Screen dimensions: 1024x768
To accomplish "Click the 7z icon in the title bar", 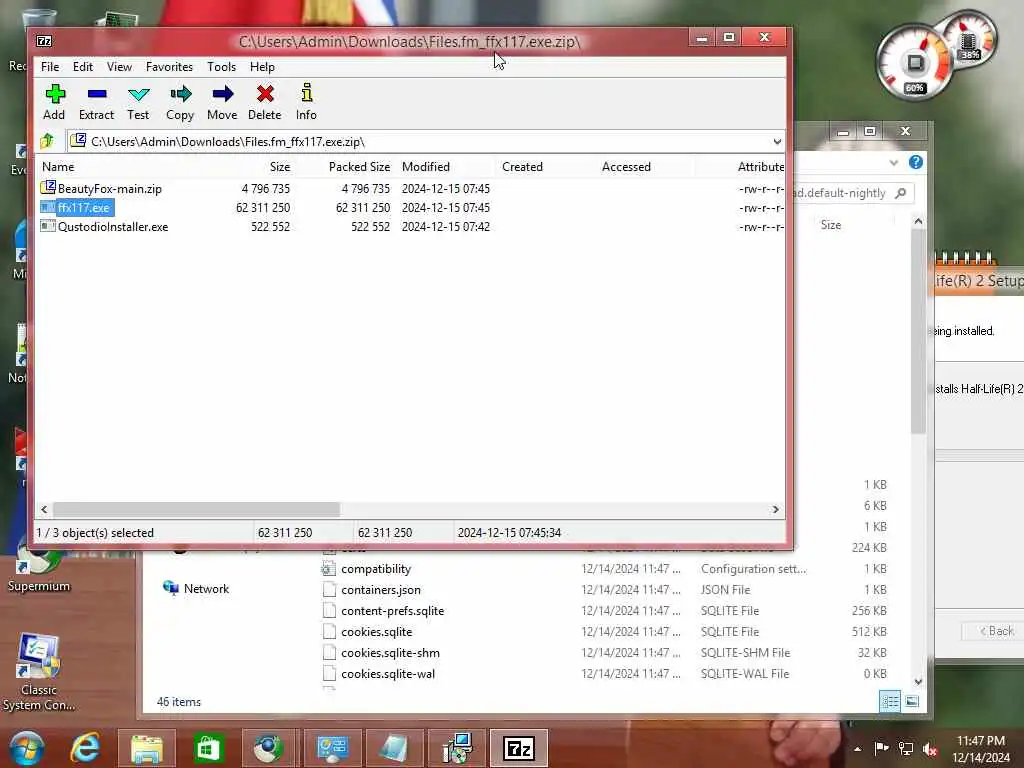I will click(44, 41).
